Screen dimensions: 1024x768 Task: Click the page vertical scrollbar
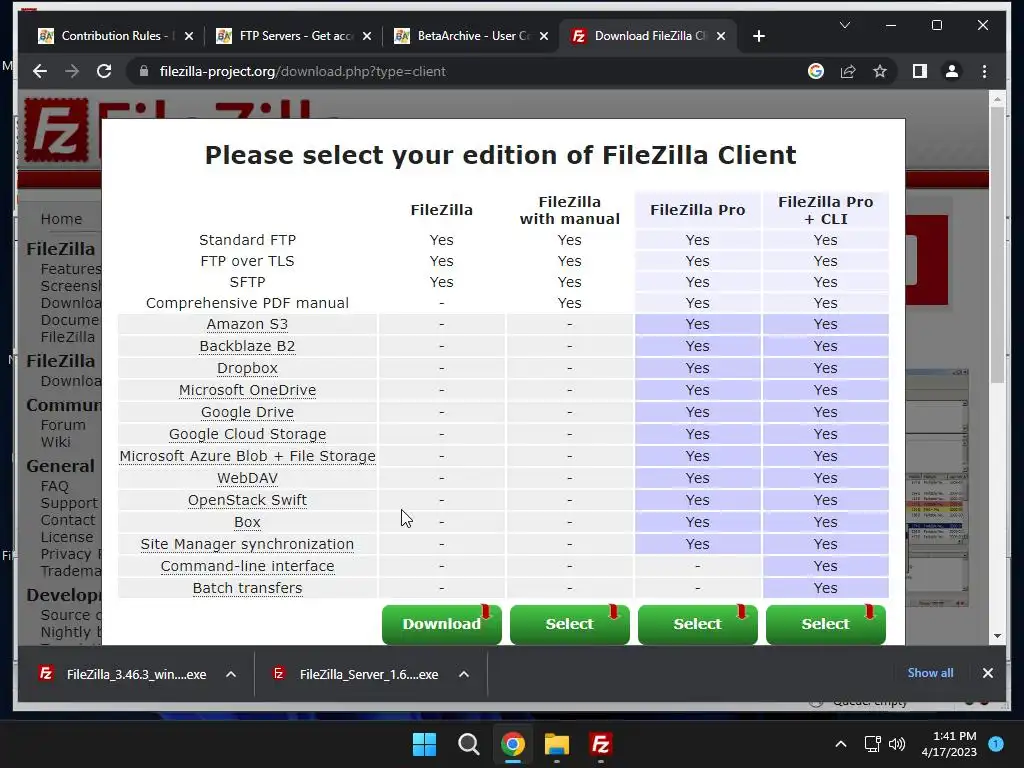click(997, 245)
